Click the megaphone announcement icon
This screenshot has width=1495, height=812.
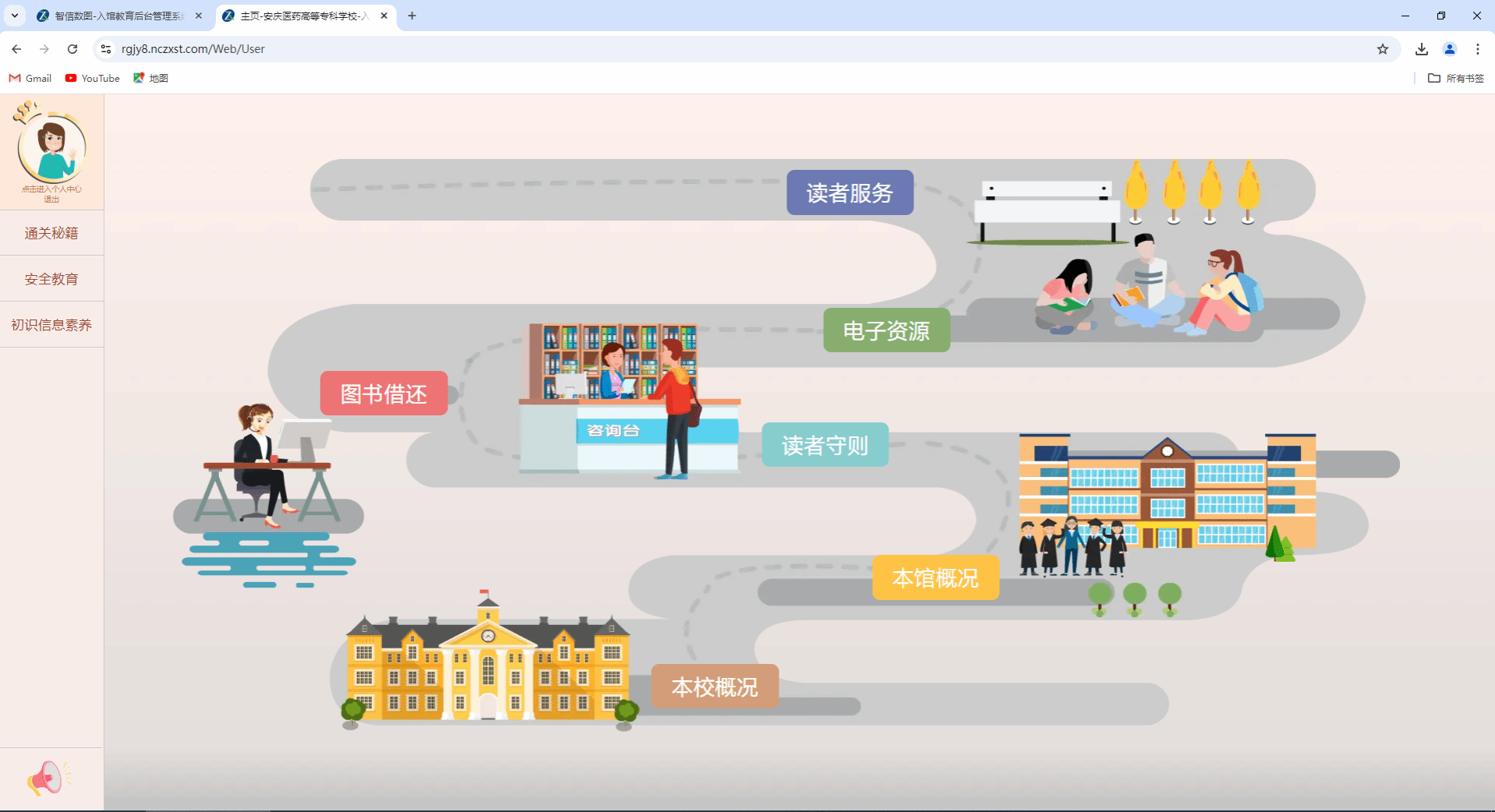tap(46, 778)
